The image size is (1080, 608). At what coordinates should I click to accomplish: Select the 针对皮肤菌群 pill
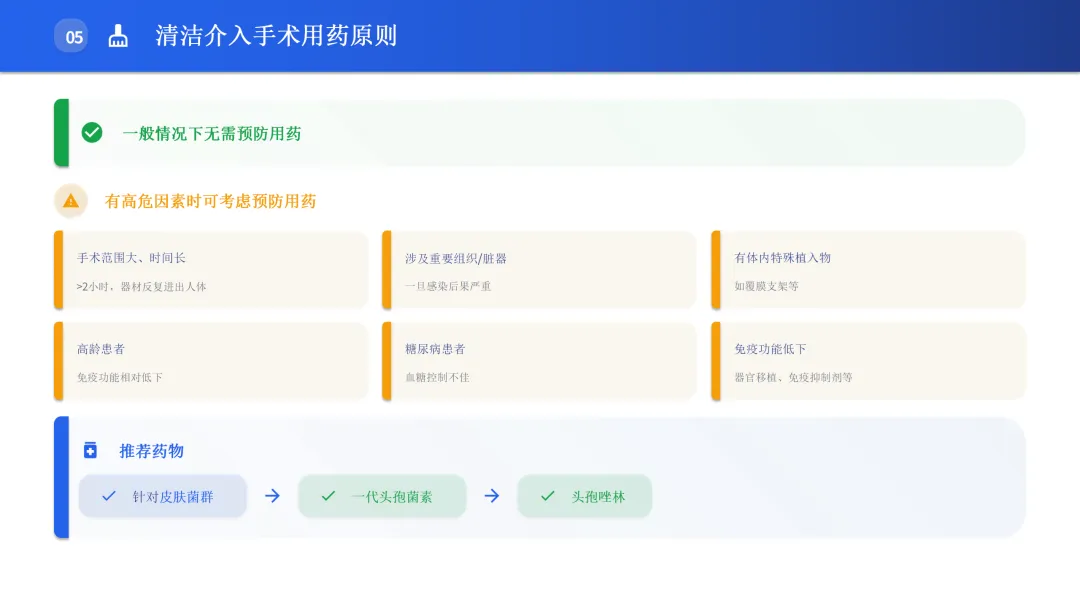click(163, 496)
